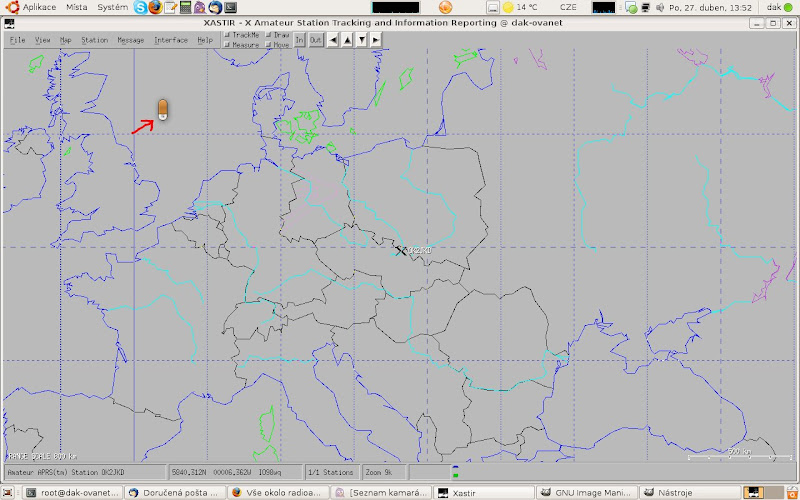Click the station marker on the map
The width and height of the screenshot is (800, 500).
tap(400, 250)
